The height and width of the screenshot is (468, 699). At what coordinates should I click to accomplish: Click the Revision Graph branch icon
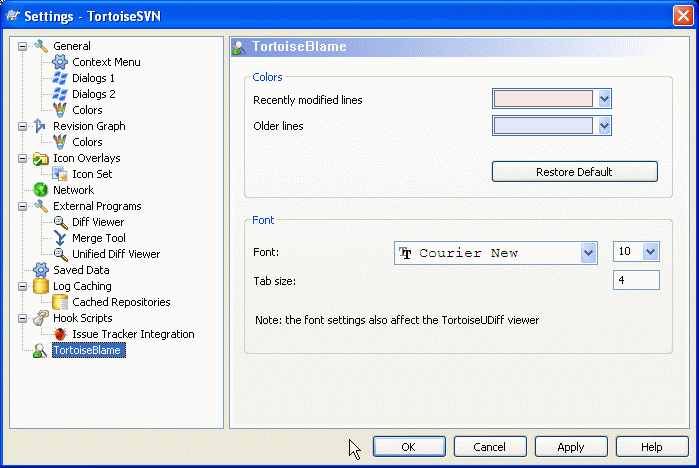40,126
